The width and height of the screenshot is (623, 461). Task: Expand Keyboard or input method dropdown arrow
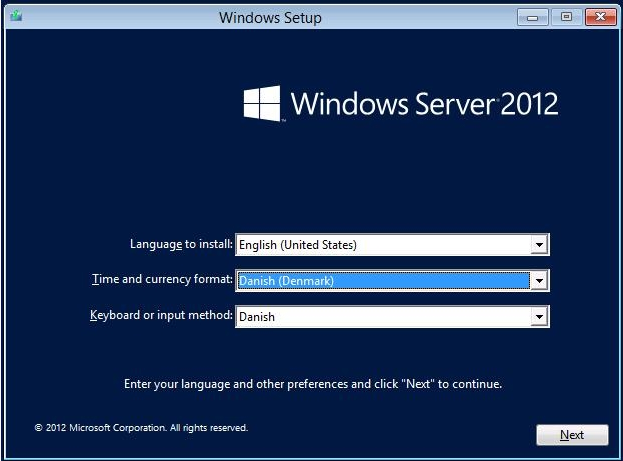pos(539,317)
